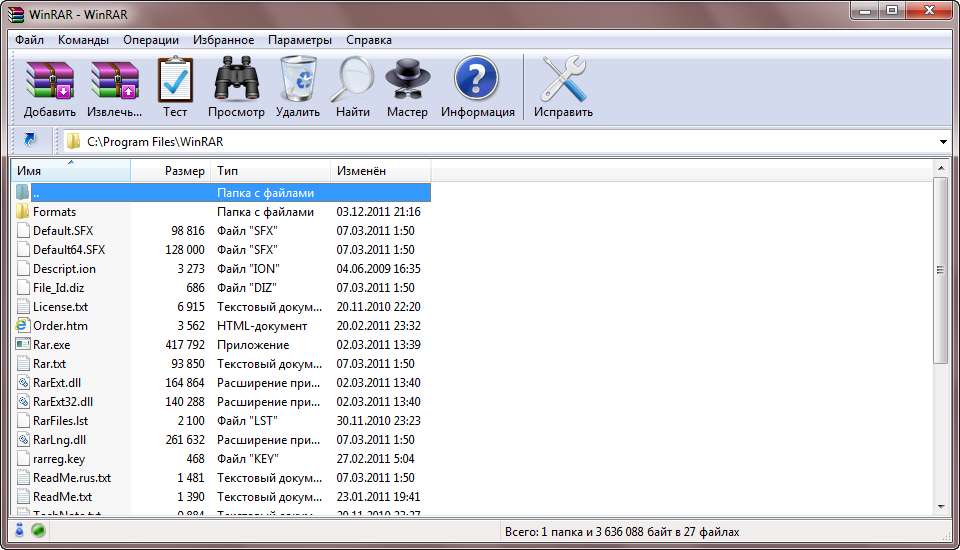This screenshot has height=550, width=960.
Task: Open Найти (Find) magnifier icon
Action: 353,80
